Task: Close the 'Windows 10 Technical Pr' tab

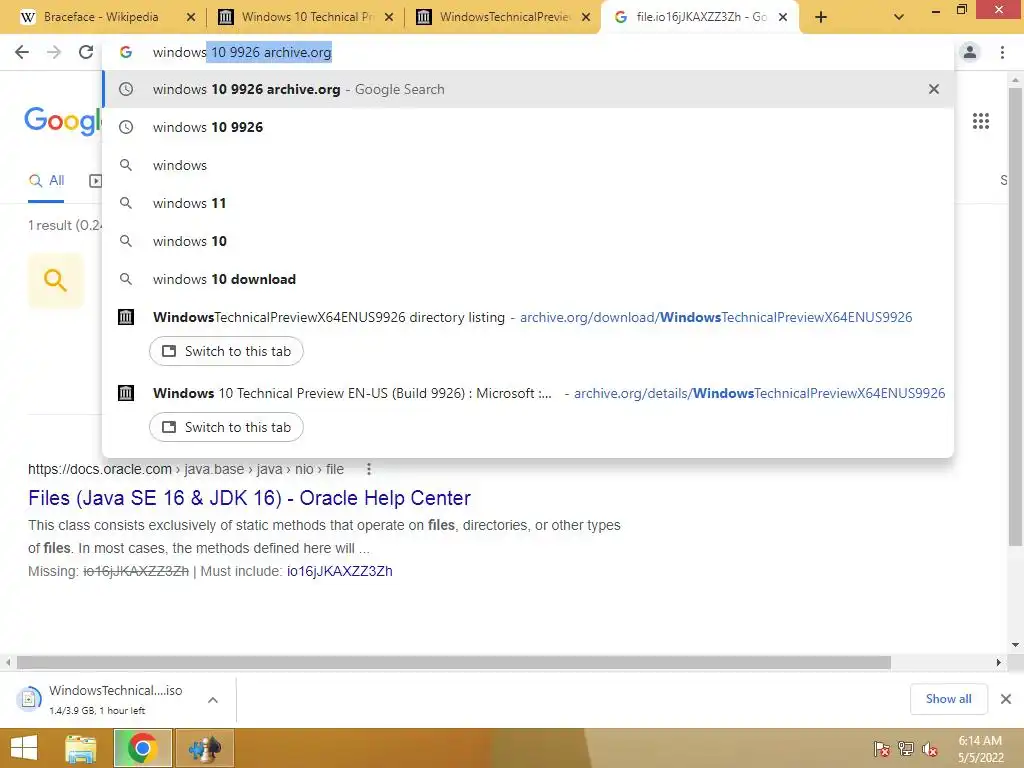Action: pos(389,18)
